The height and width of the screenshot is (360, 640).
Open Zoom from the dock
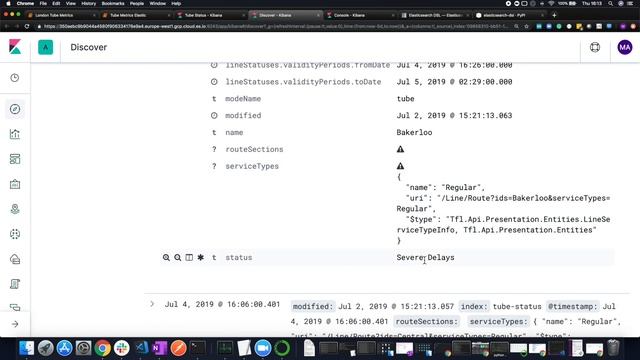point(263,348)
